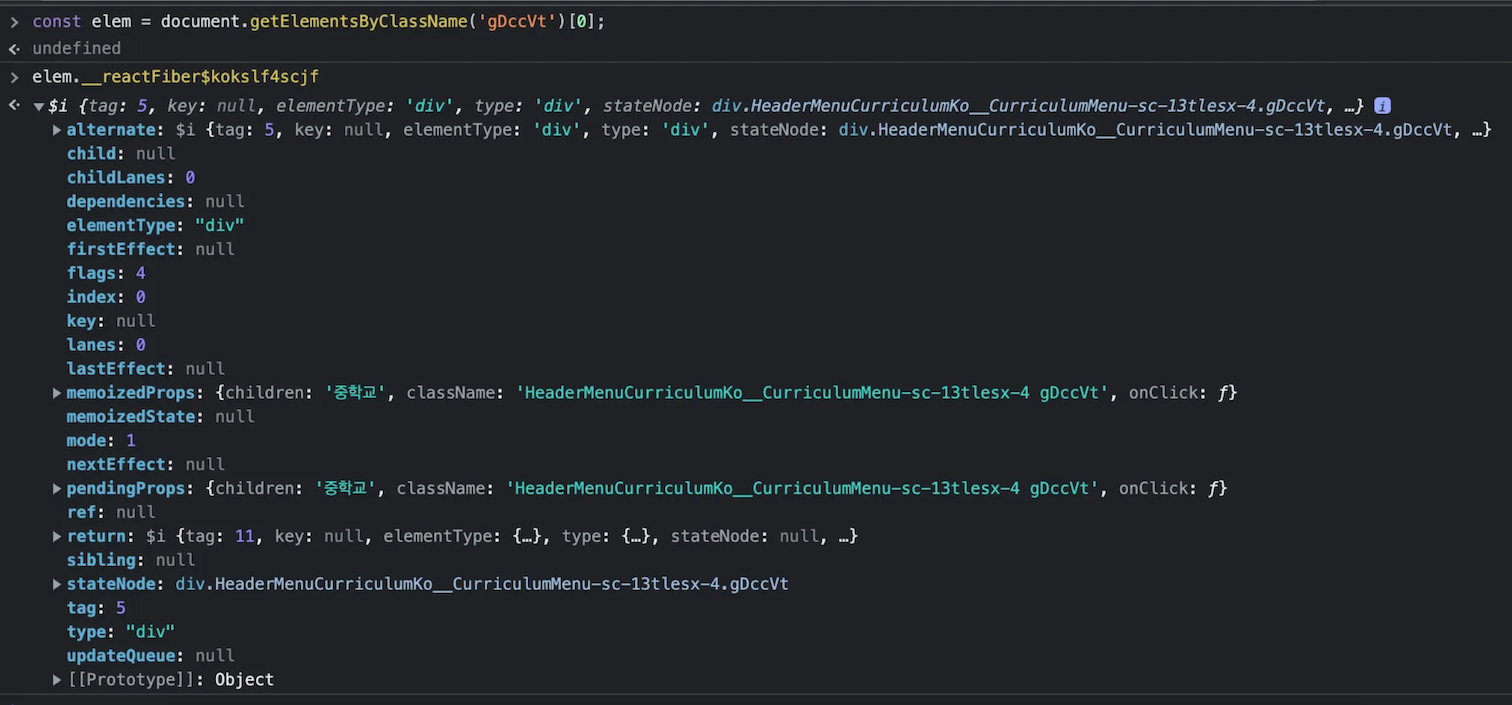Expand the return fiber node
1512x705 pixels.
57,537
